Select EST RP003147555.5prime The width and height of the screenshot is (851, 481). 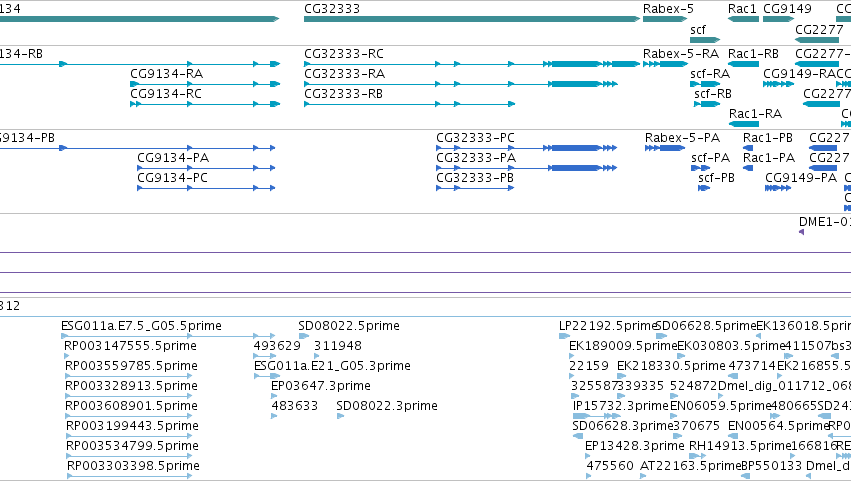130,346
